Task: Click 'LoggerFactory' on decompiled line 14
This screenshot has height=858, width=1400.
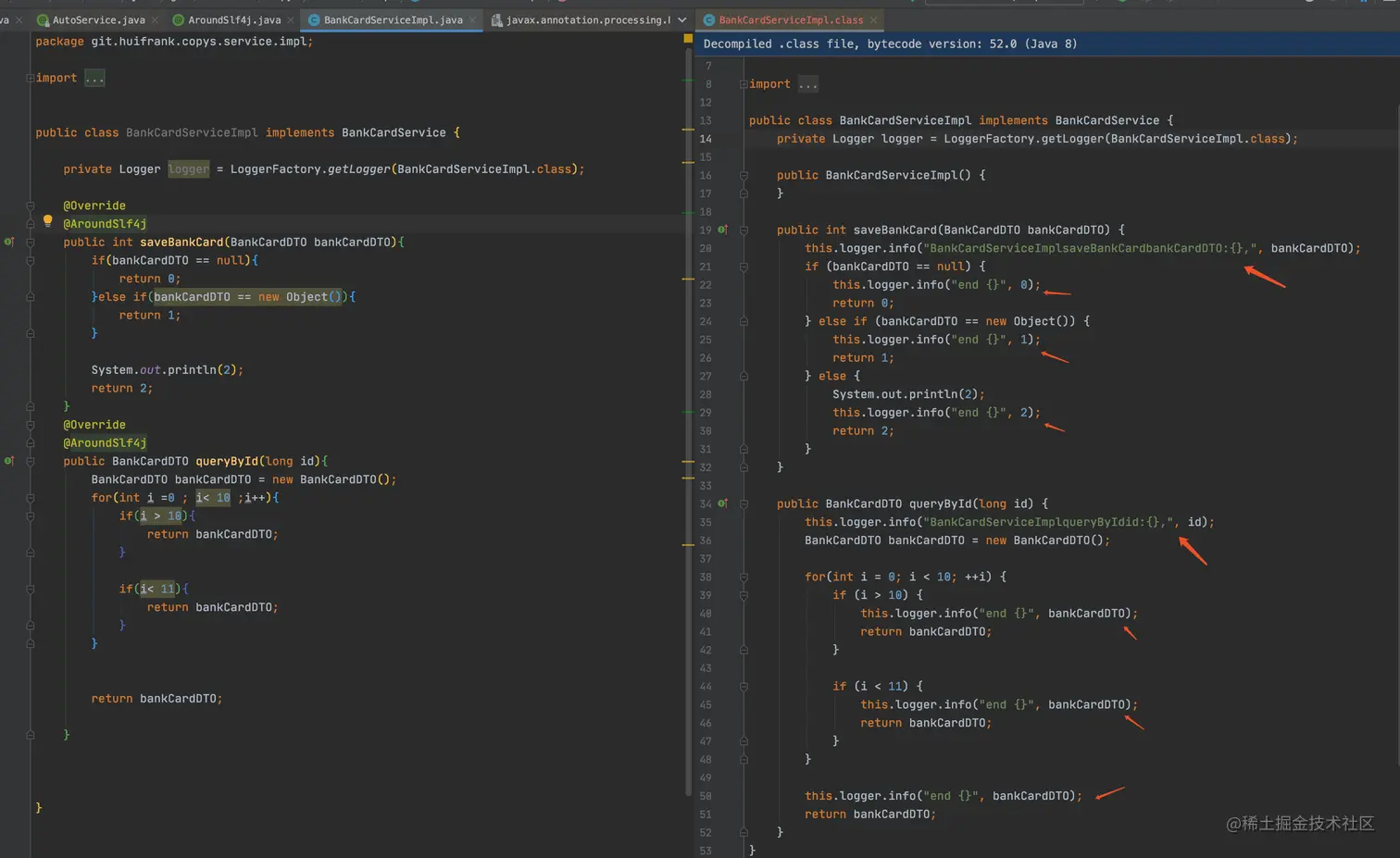Action: [x=989, y=139]
